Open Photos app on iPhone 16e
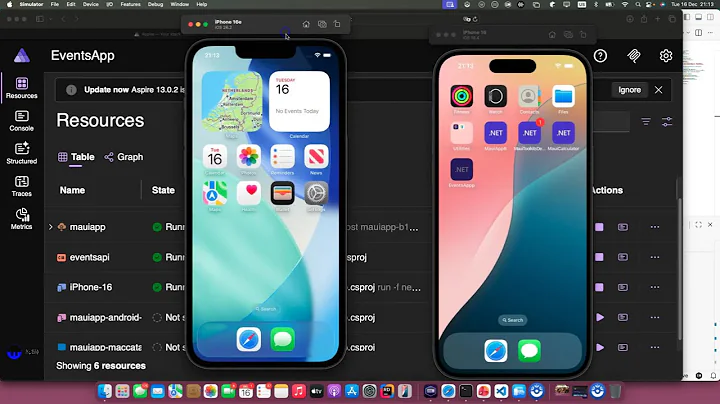This screenshot has height=404, width=720. coord(248,157)
